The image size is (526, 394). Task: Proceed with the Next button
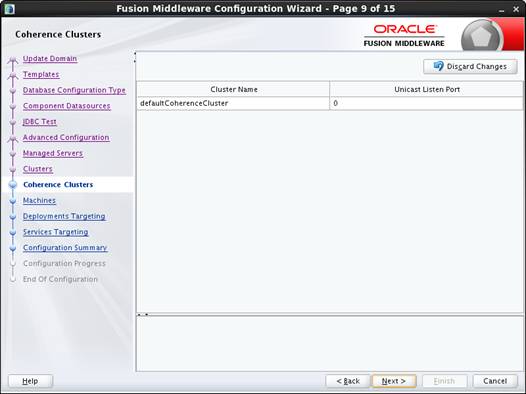pyautogui.click(x=394, y=381)
